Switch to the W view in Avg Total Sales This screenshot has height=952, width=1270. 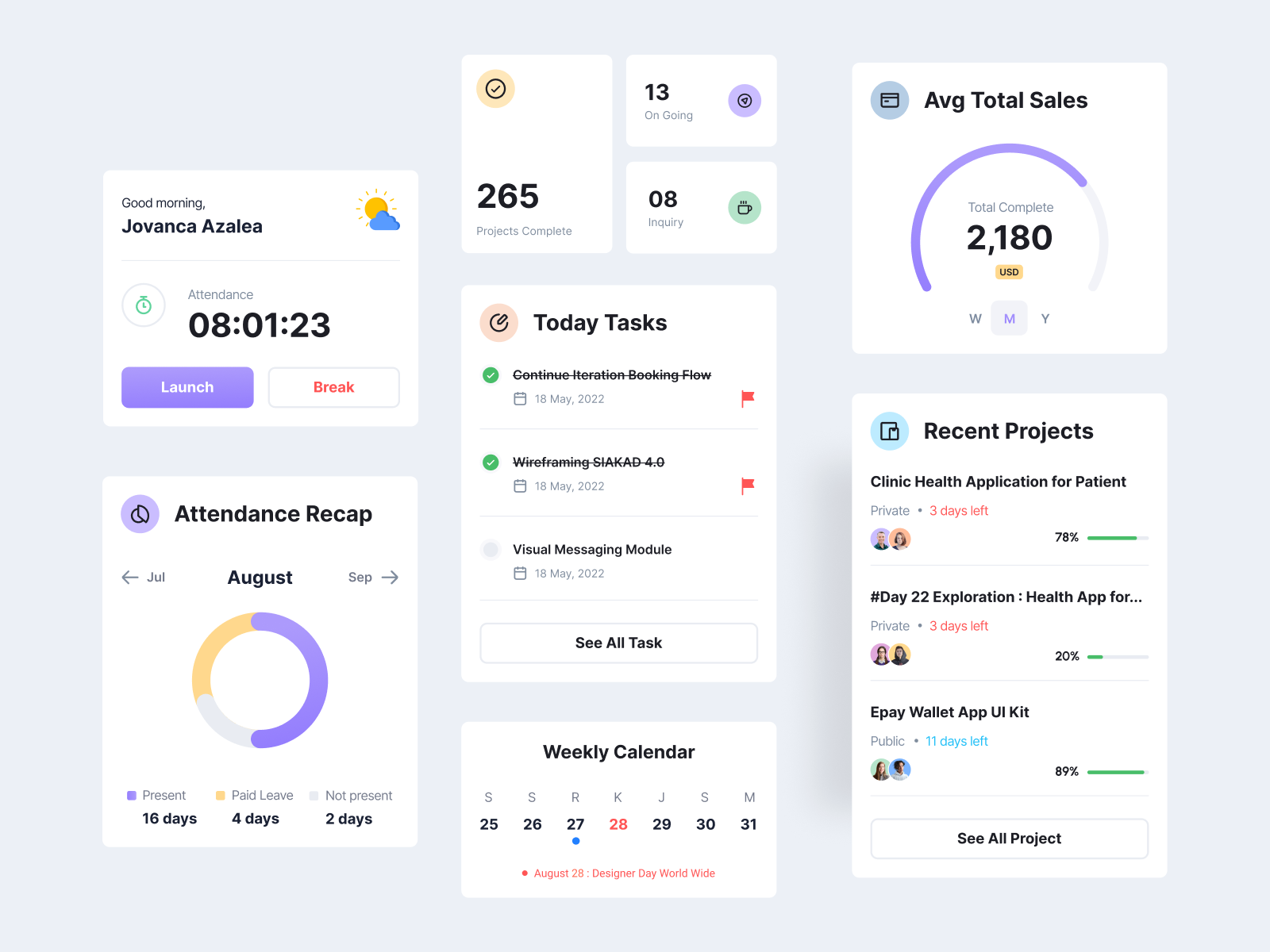[x=975, y=318]
